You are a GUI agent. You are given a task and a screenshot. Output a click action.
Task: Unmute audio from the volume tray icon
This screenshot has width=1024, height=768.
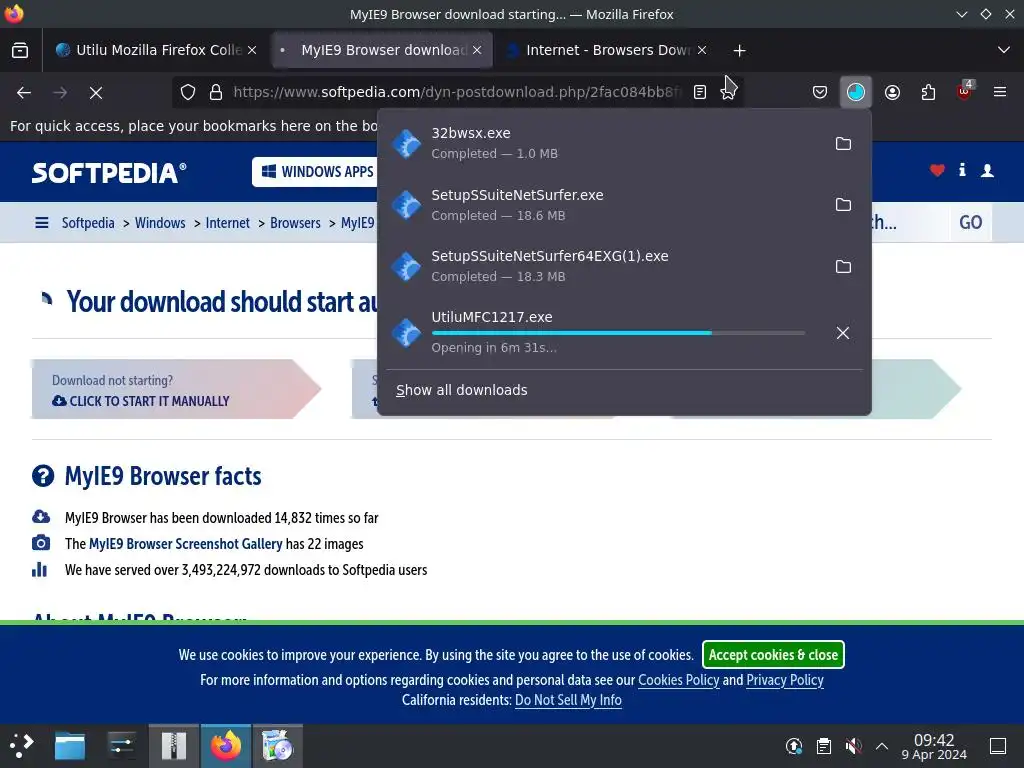point(853,746)
